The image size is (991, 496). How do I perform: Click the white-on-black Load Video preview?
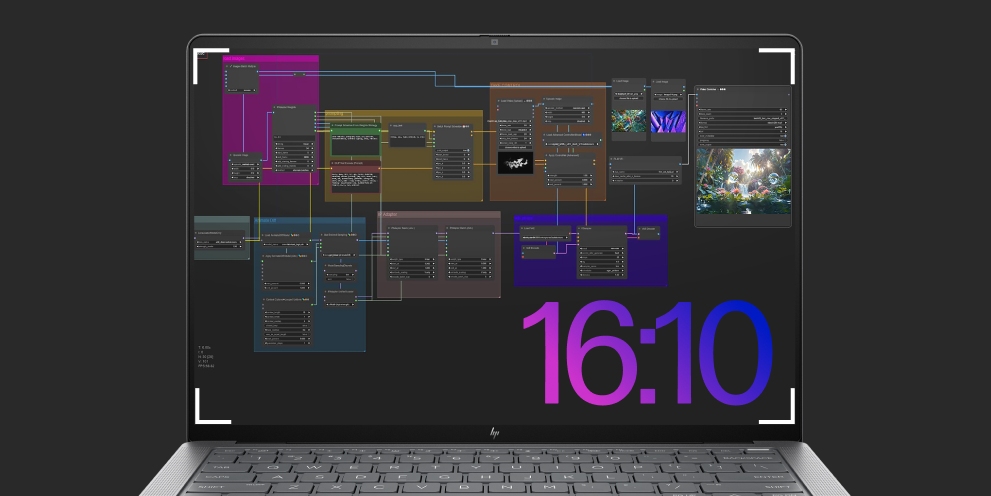click(517, 163)
